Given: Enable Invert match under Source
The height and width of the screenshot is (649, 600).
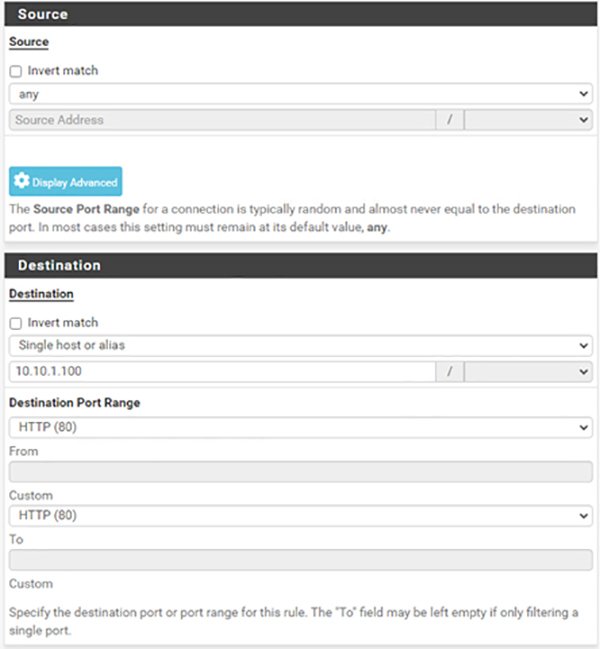Looking at the screenshot, I should [x=15, y=72].
